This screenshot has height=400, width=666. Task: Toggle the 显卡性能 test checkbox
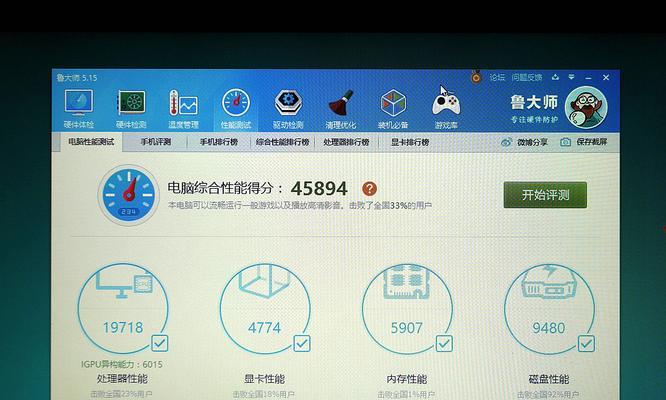(302, 343)
